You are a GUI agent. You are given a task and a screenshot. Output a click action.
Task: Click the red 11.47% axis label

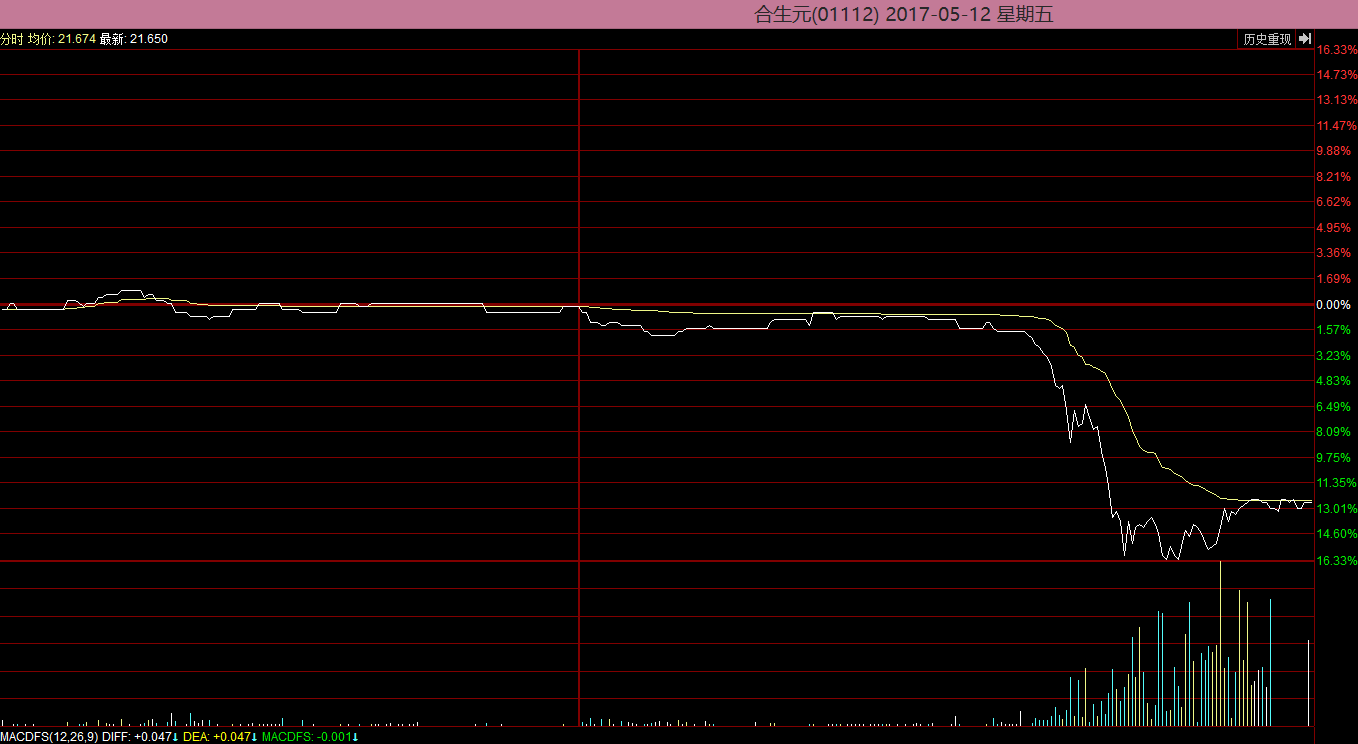pyautogui.click(x=1337, y=126)
